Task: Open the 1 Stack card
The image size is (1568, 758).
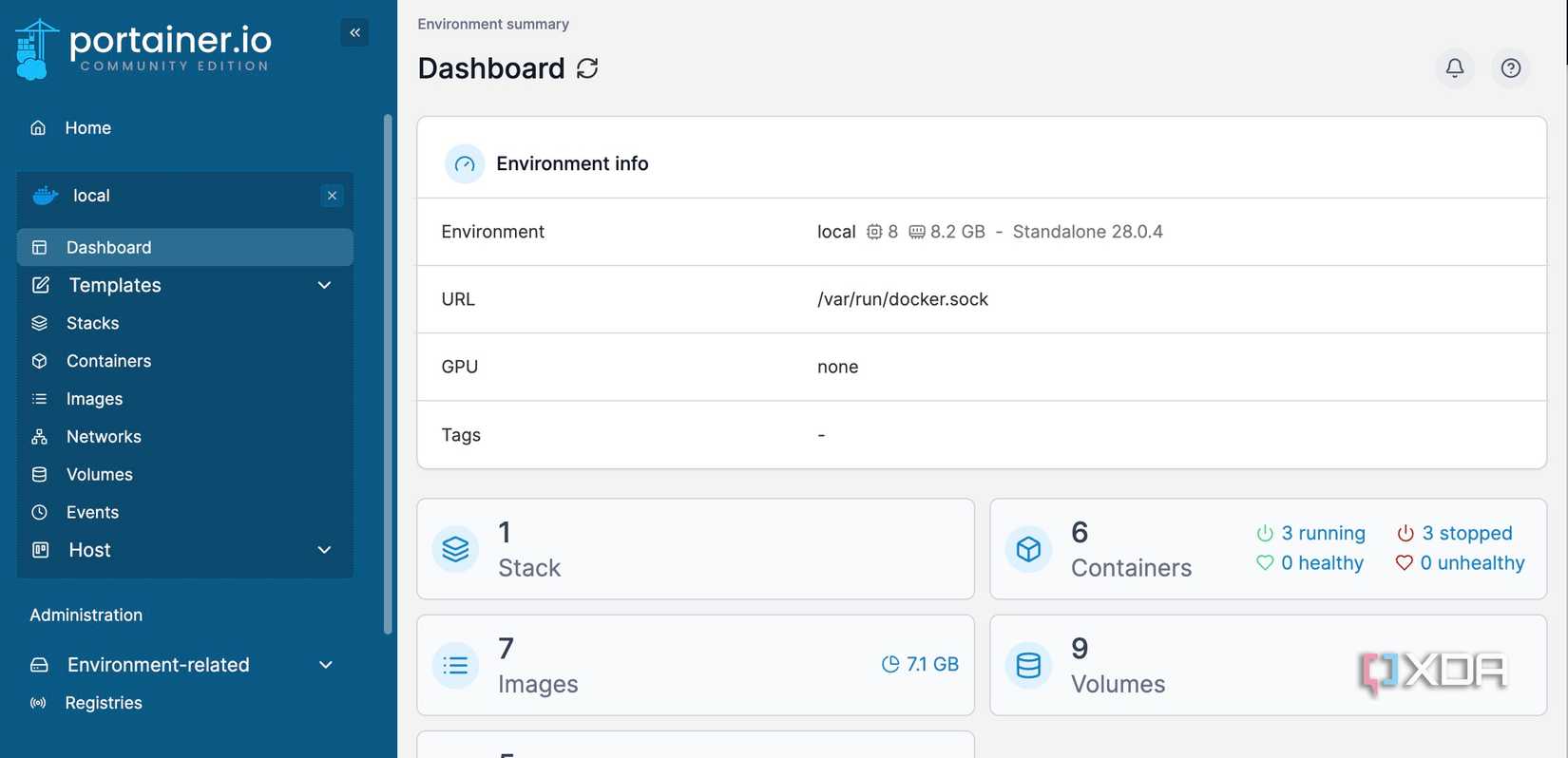Action: point(696,549)
